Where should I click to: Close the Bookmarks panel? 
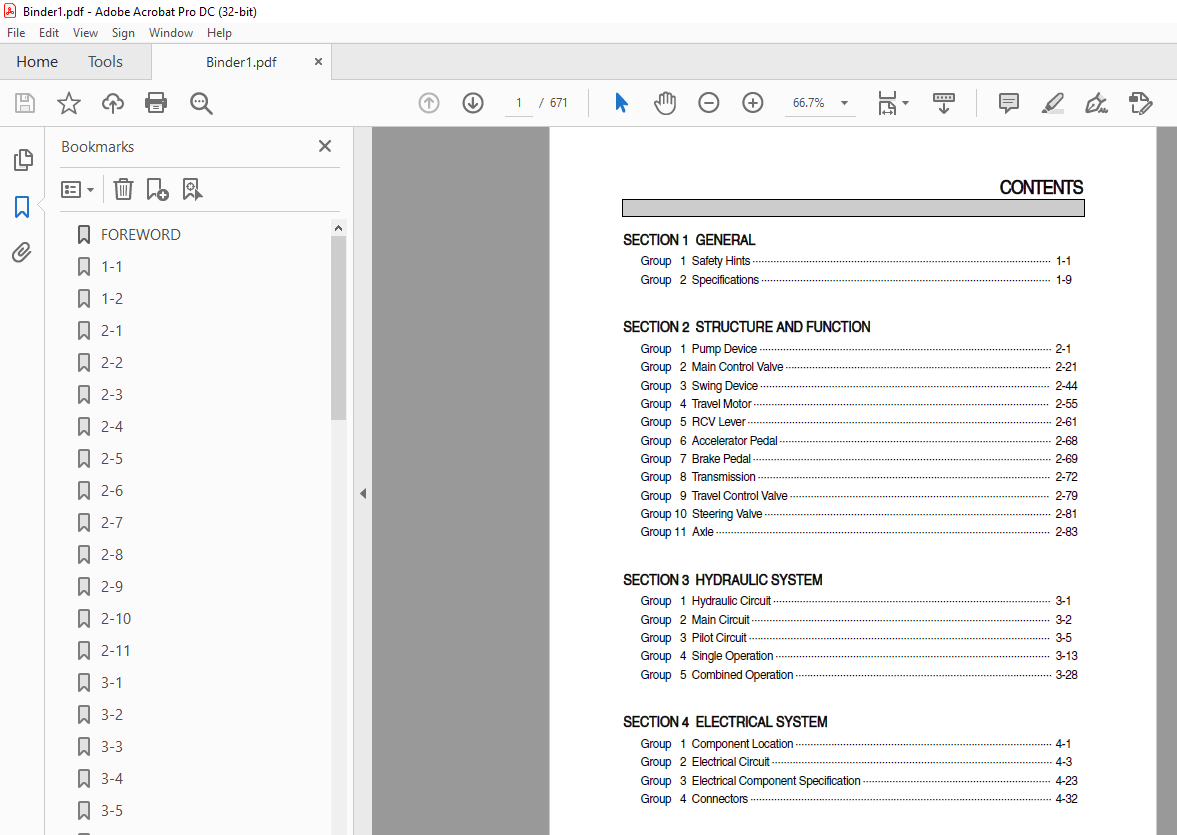(x=325, y=146)
